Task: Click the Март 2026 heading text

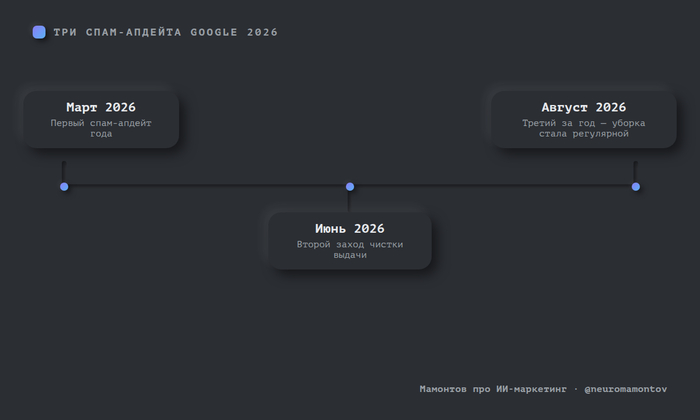Action: click(101, 107)
